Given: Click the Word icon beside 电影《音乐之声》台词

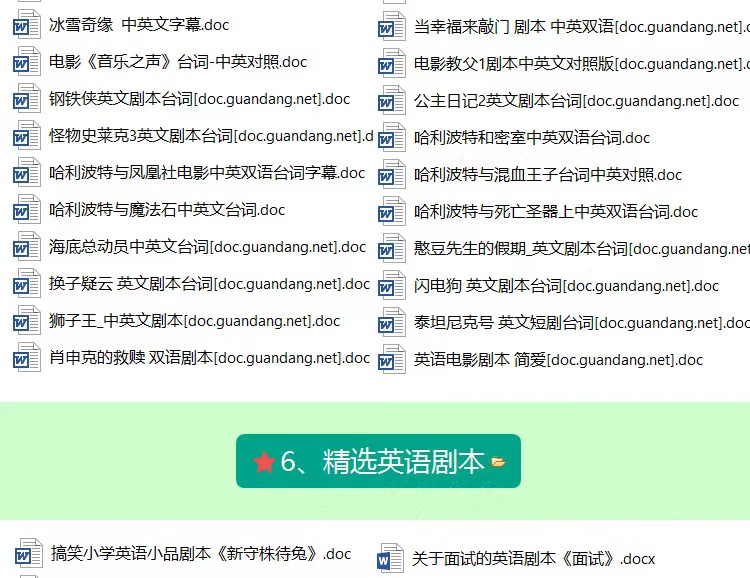Looking at the screenshot, I should (27, 61).
